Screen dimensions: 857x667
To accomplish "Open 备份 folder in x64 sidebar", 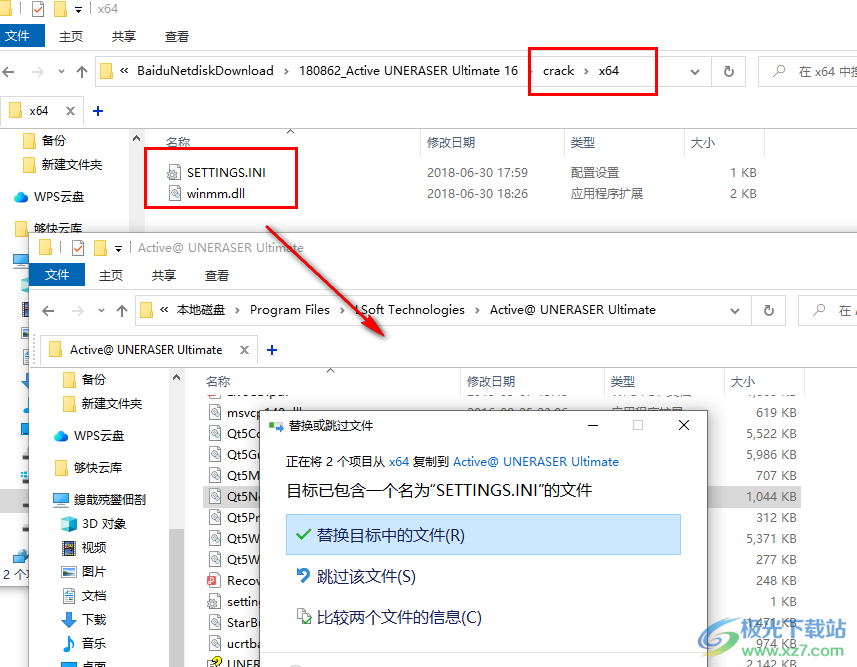I will (x=45, y=141).
